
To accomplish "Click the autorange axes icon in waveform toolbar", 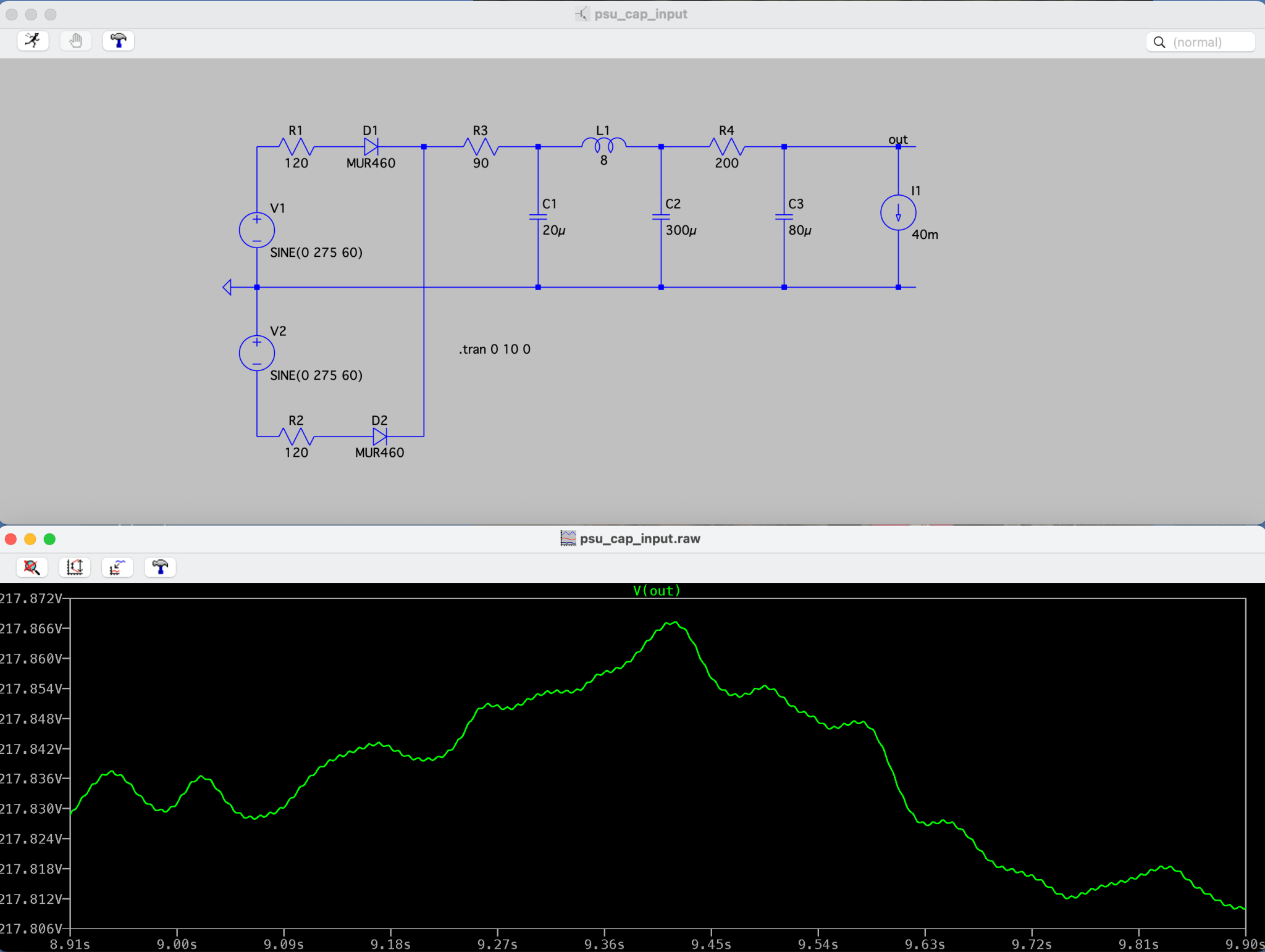I will [75, 567].
